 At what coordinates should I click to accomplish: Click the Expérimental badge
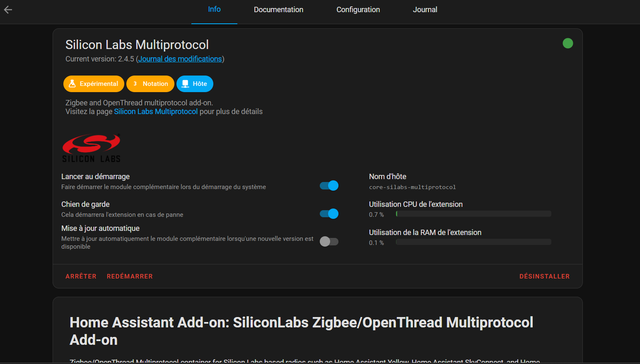tap(93, 84)
